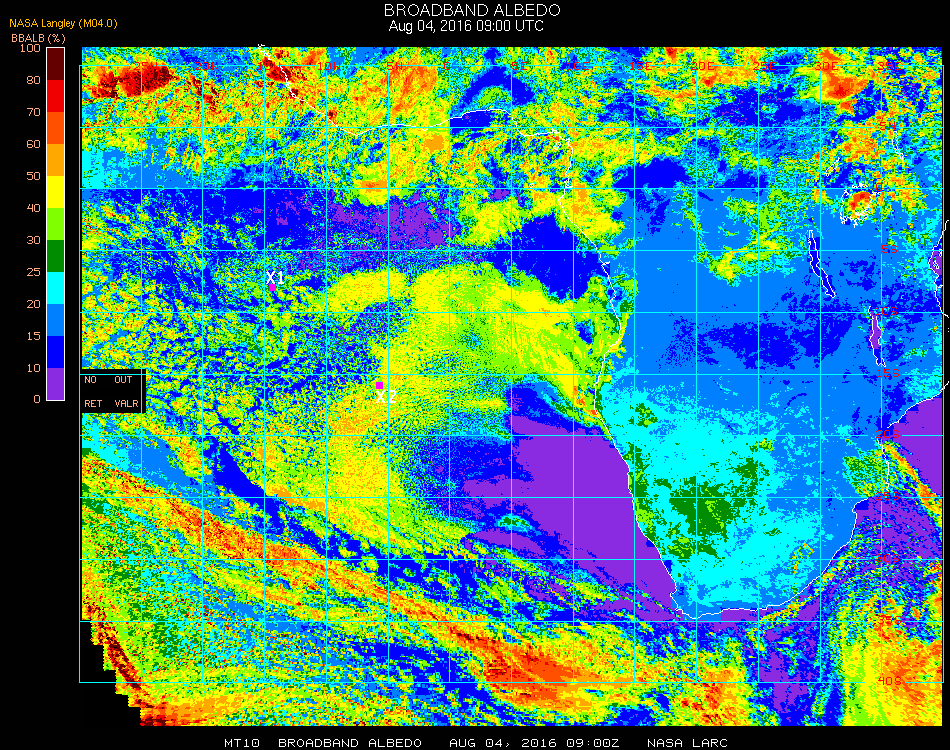Click the 10E longitude label
The height and width of the screenshot is (750, 950).
click(x=578, y=65)
